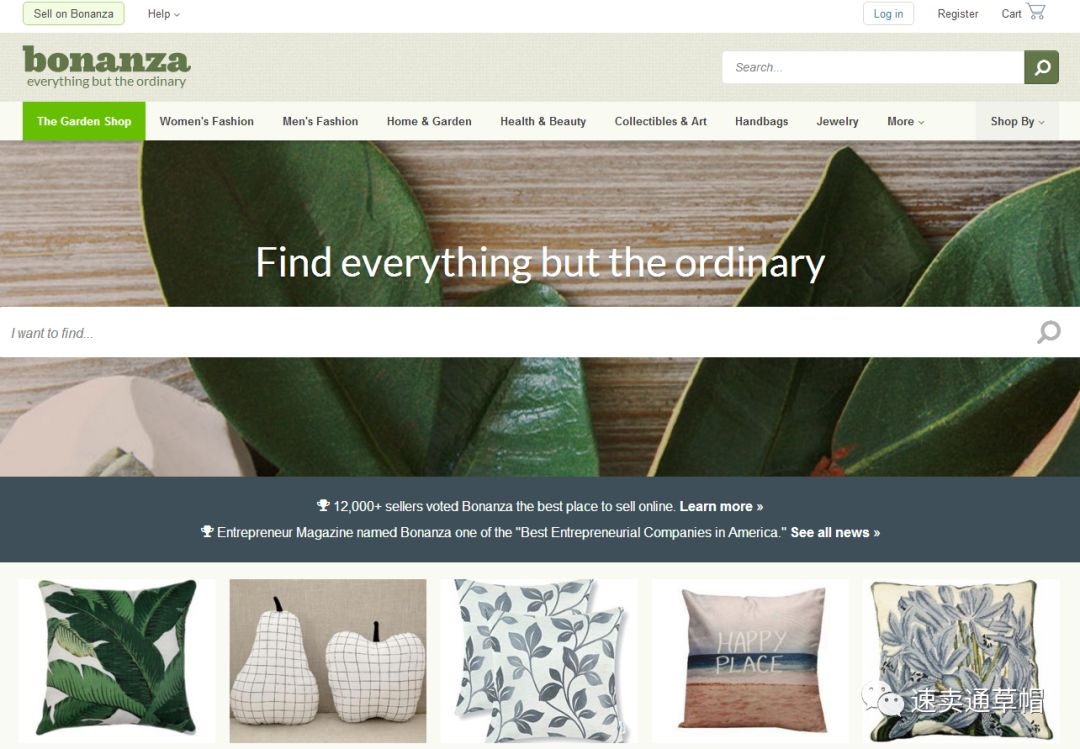Select Collectibles & Art category
1080x749 pixels.
661,121
